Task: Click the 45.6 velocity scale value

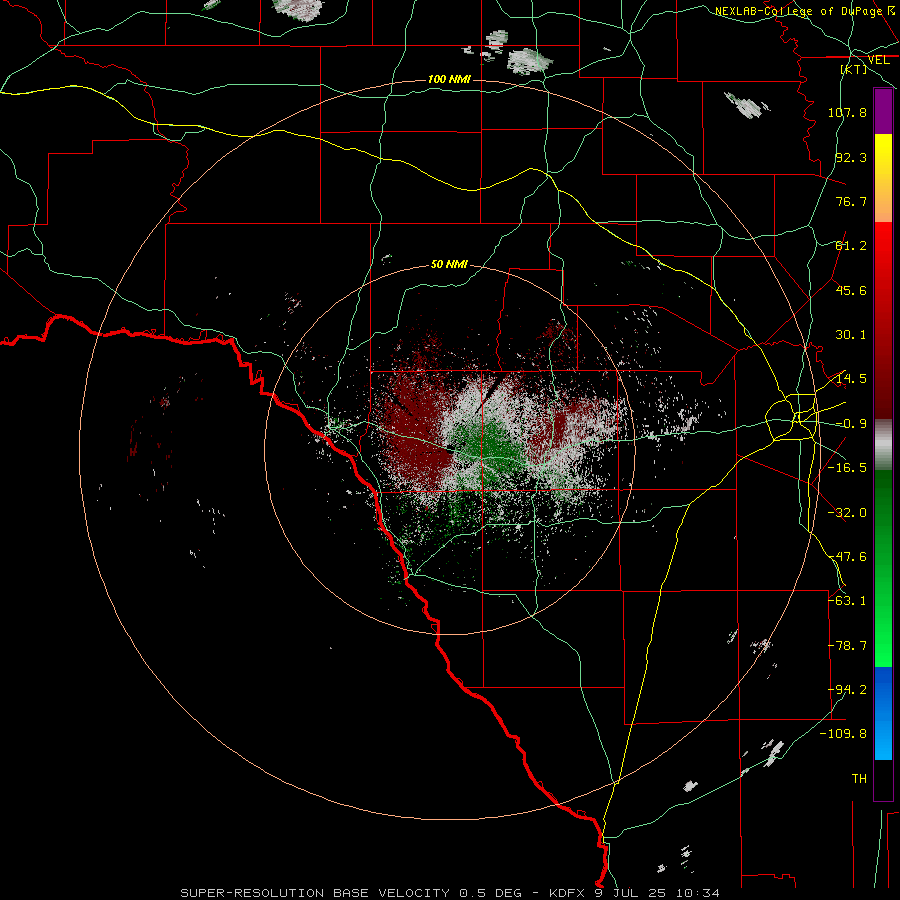Action: (851, 290)
